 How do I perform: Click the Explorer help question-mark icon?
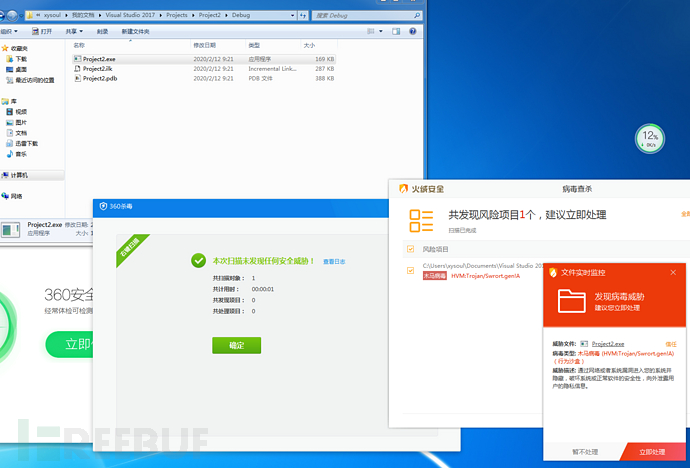(x=412, y=31)
